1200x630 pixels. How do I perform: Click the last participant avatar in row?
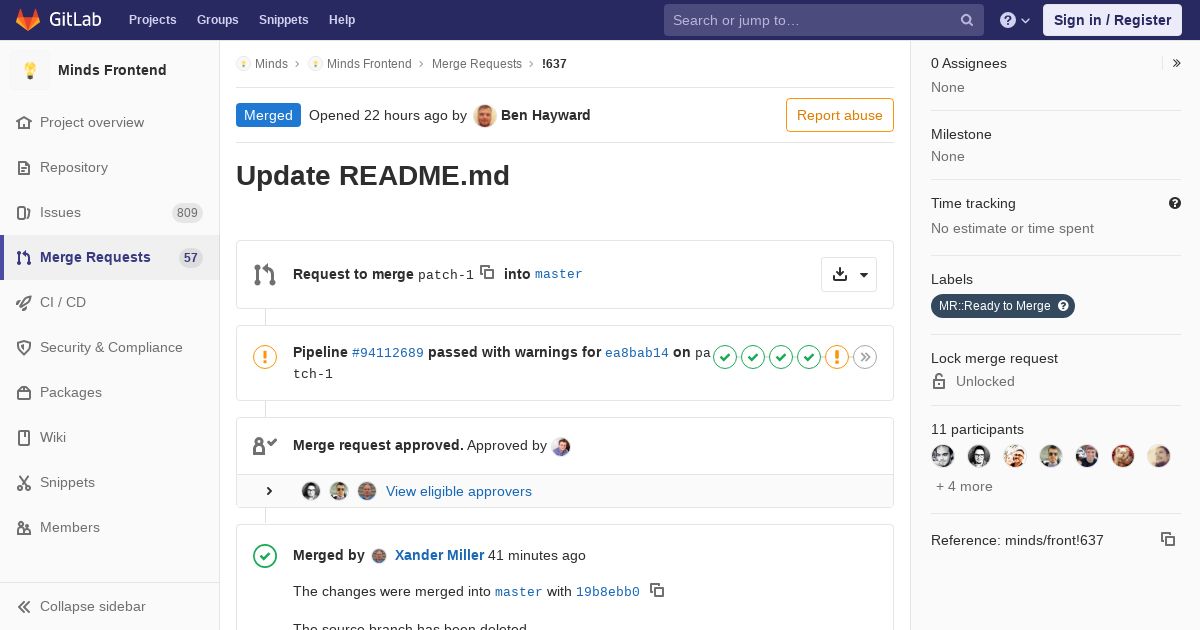[1159, 456]
